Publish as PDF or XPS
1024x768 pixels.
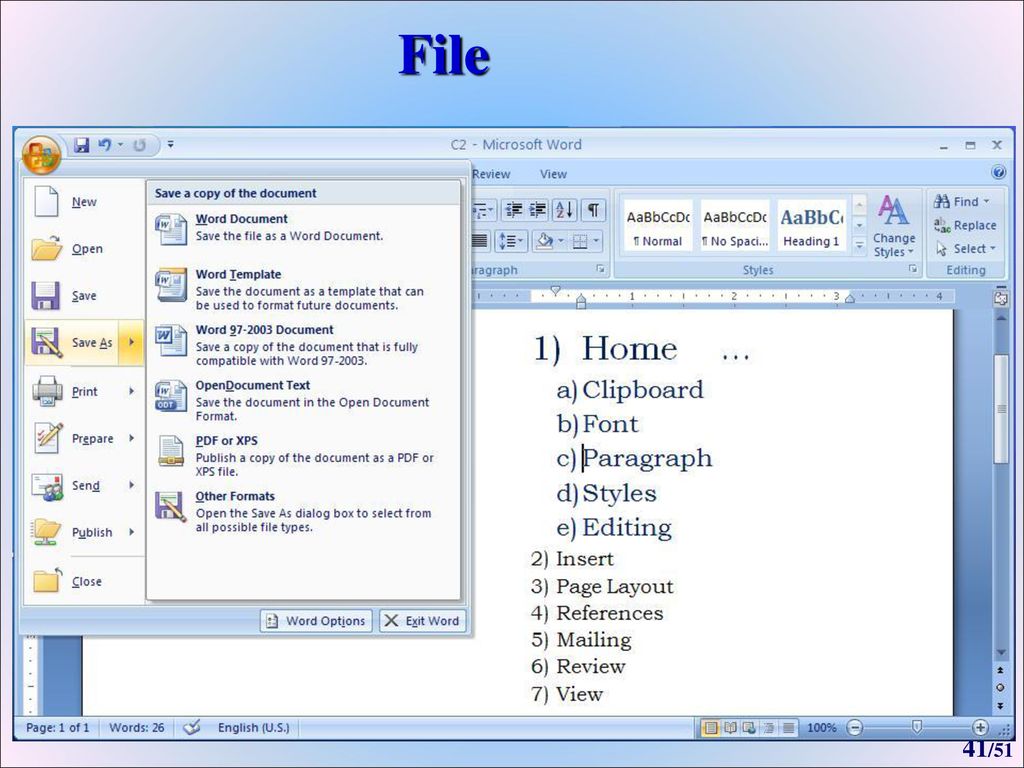coord(303,456)
